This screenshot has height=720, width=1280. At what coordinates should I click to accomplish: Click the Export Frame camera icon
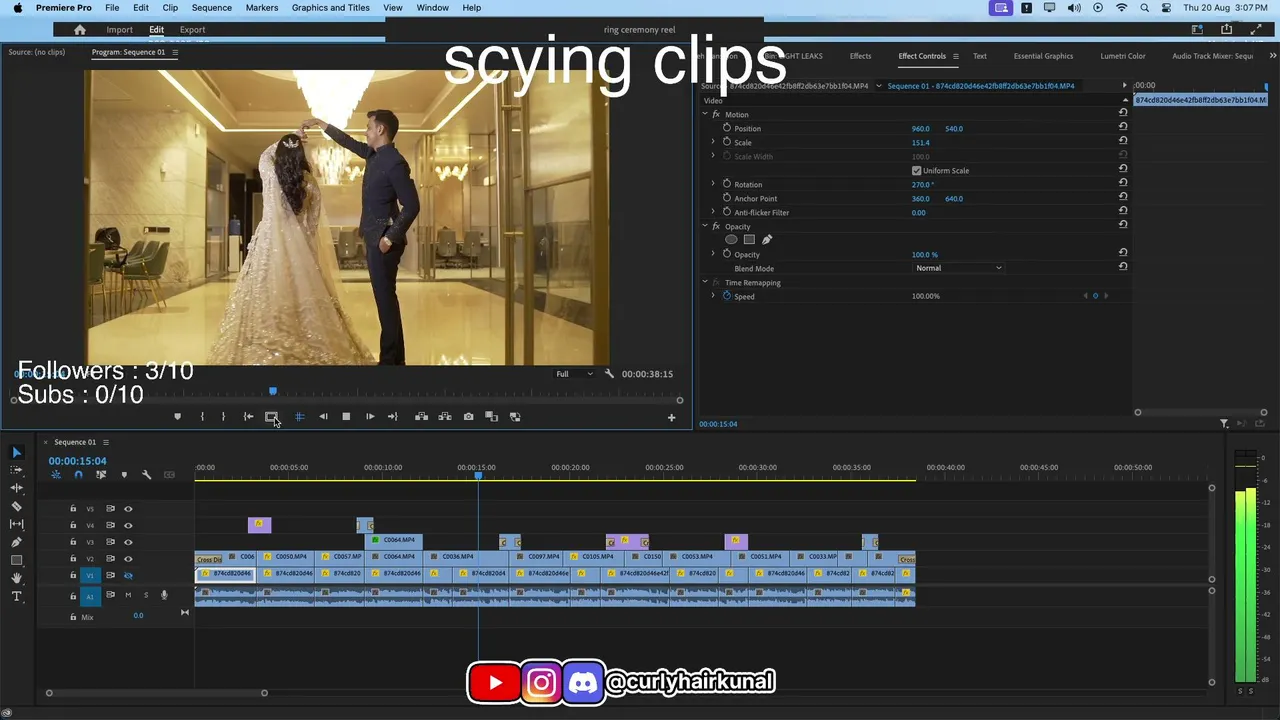[468, 417]
